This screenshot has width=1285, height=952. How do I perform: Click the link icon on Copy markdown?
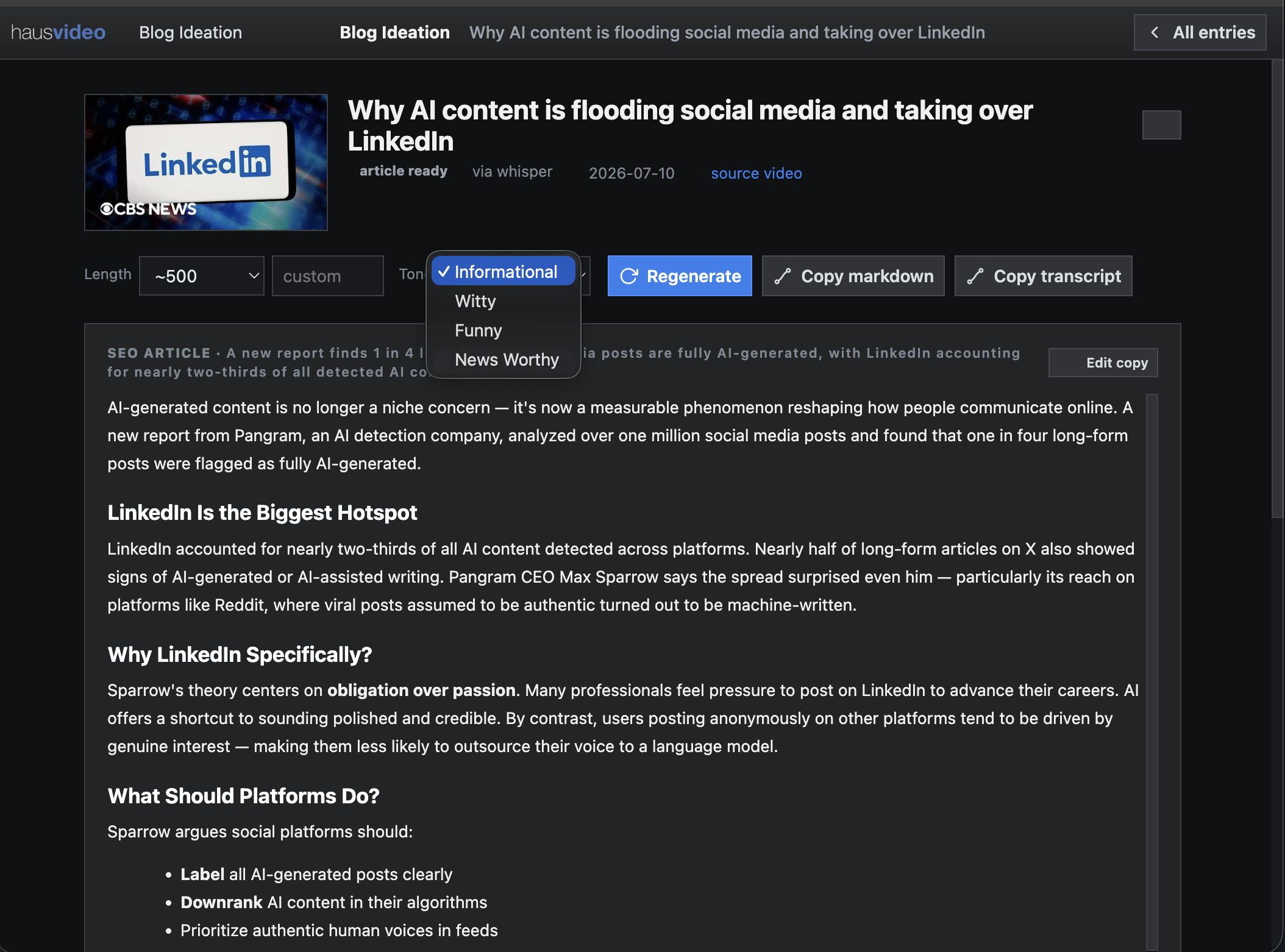click(783, 276)
